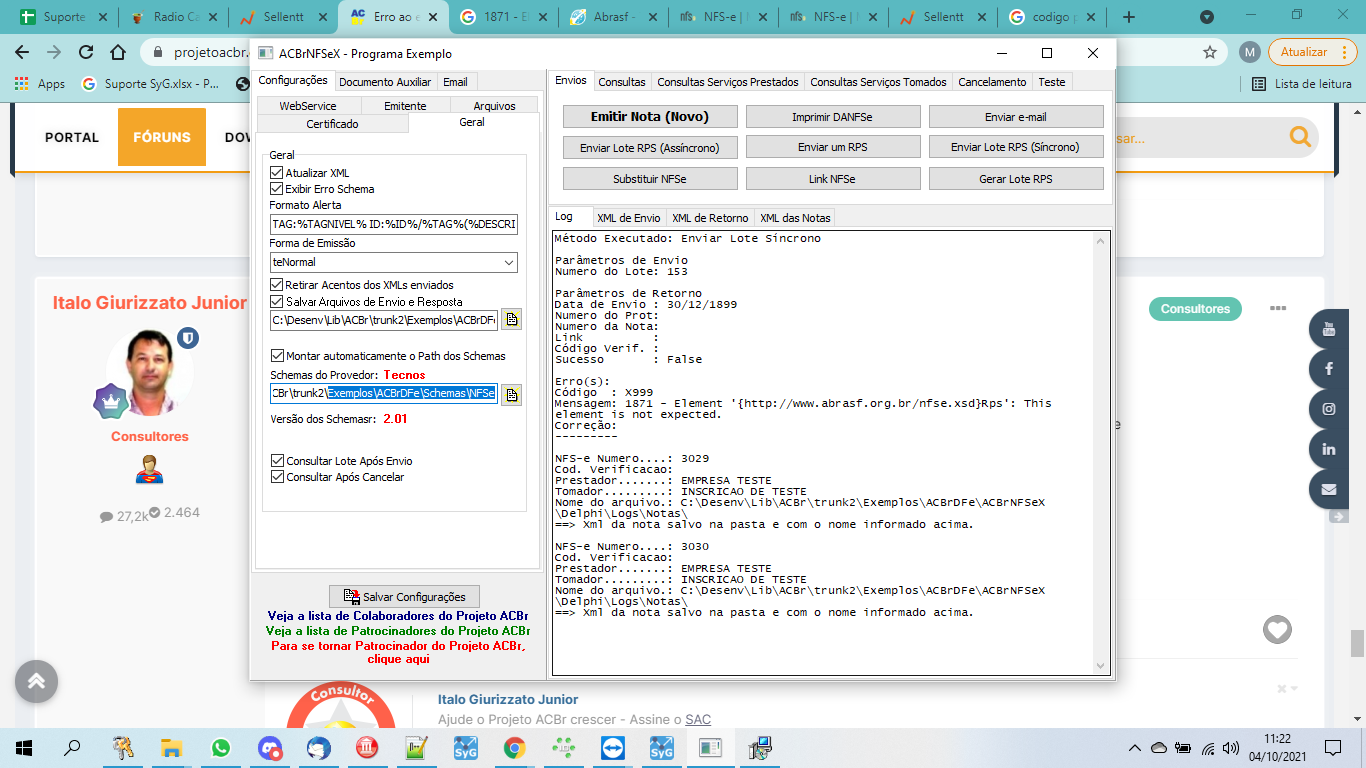Screen dimensions: 1366x768
Task: Open the SAC link in the signature
Action: pyautogui.click(x=698, y=720)
